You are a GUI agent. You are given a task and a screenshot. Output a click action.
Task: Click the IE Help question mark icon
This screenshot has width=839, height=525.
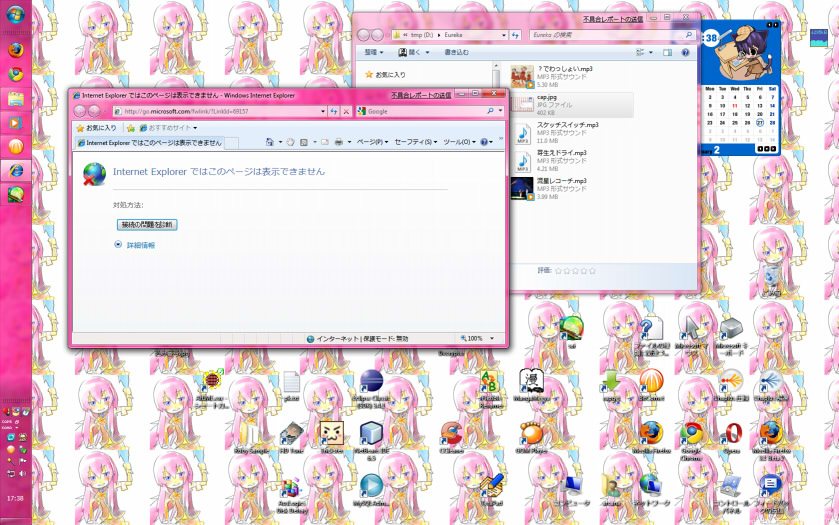click(x=484, y=142)
